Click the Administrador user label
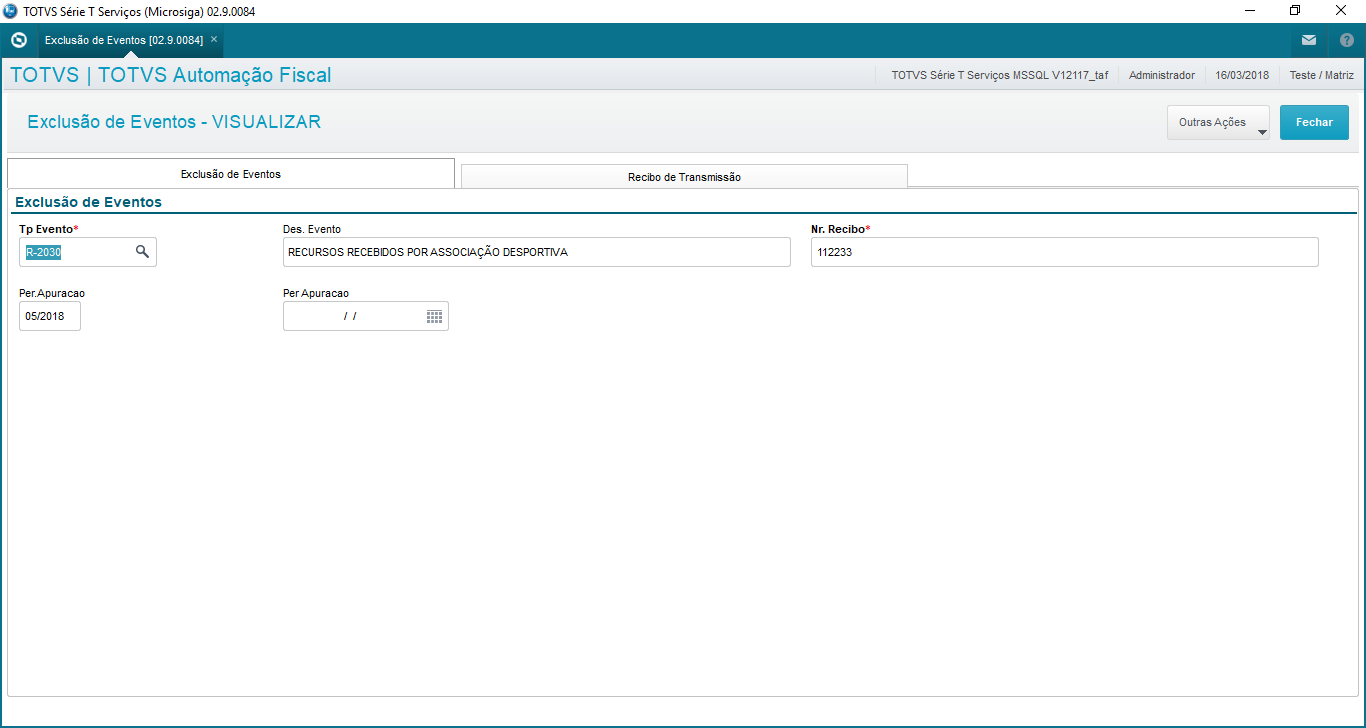This screenshot has width=1366, height=728. 1161,75
